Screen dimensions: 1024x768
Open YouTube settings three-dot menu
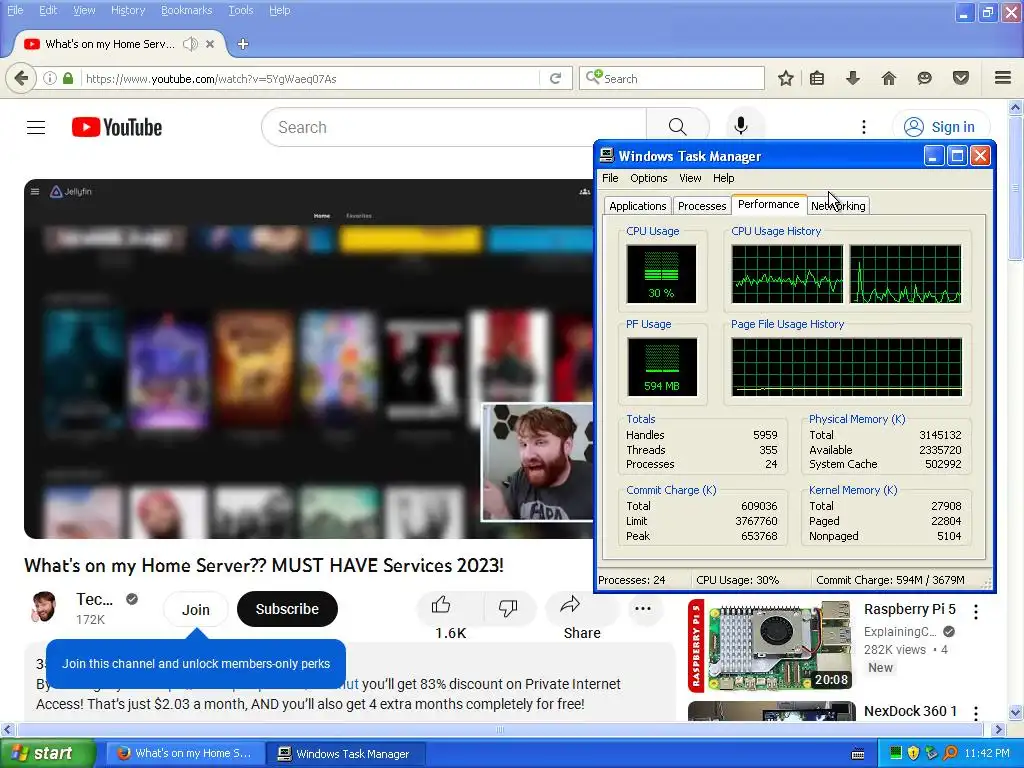pyautogui.click(x=863, y=127)
